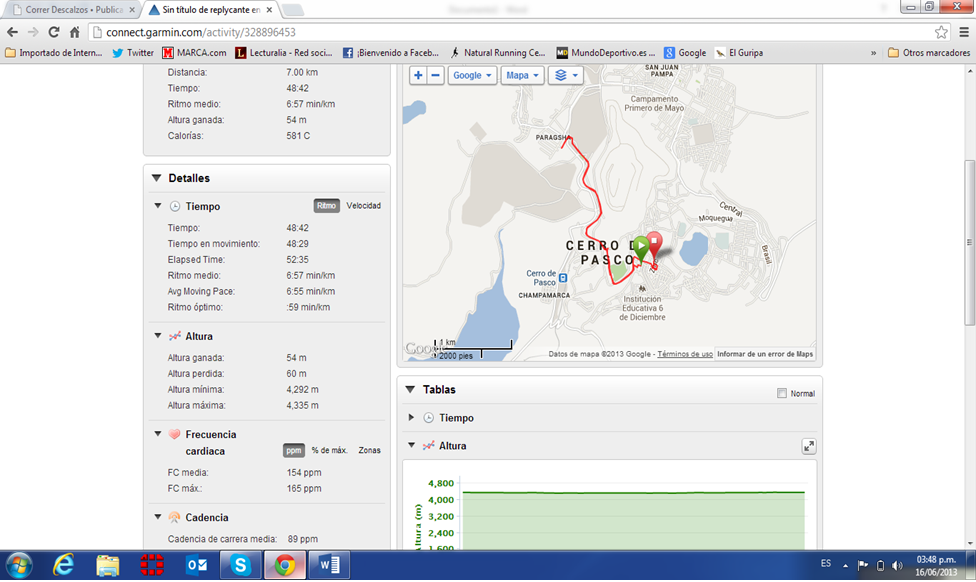Show heart rate by Zonas

[369, 450]
